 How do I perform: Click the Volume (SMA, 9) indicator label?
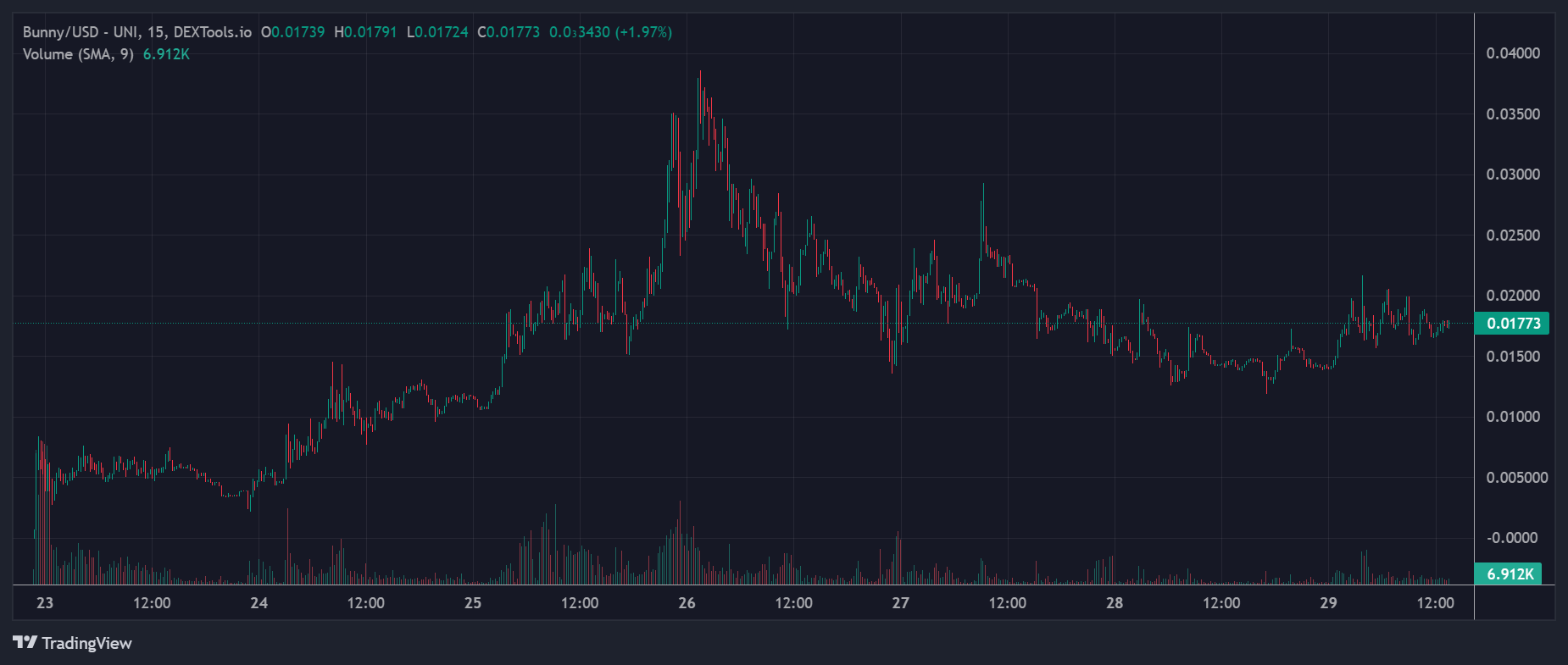click(x=78, y=54)
